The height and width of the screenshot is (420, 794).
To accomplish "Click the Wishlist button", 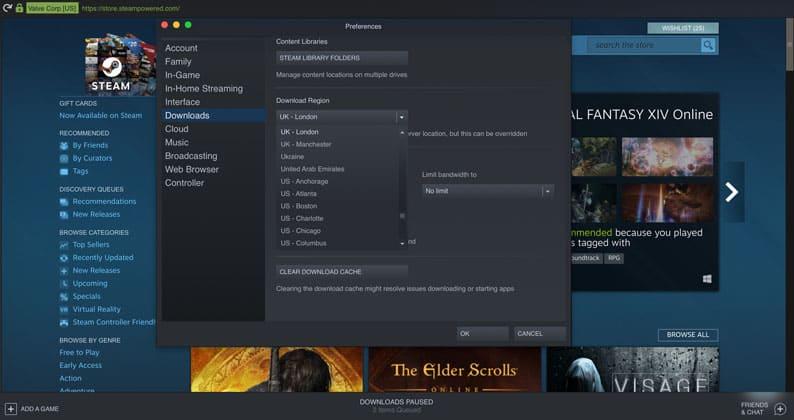I will [683, 28].
